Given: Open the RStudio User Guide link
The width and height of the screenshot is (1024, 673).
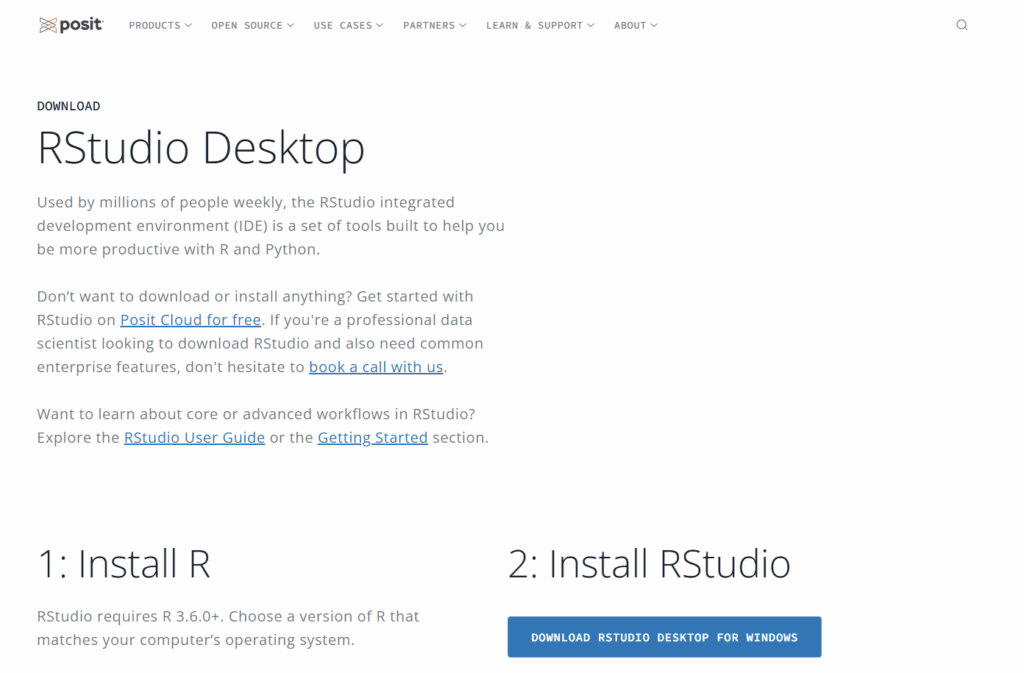Looking at the screenshot, I should click(x=194, y=438).
